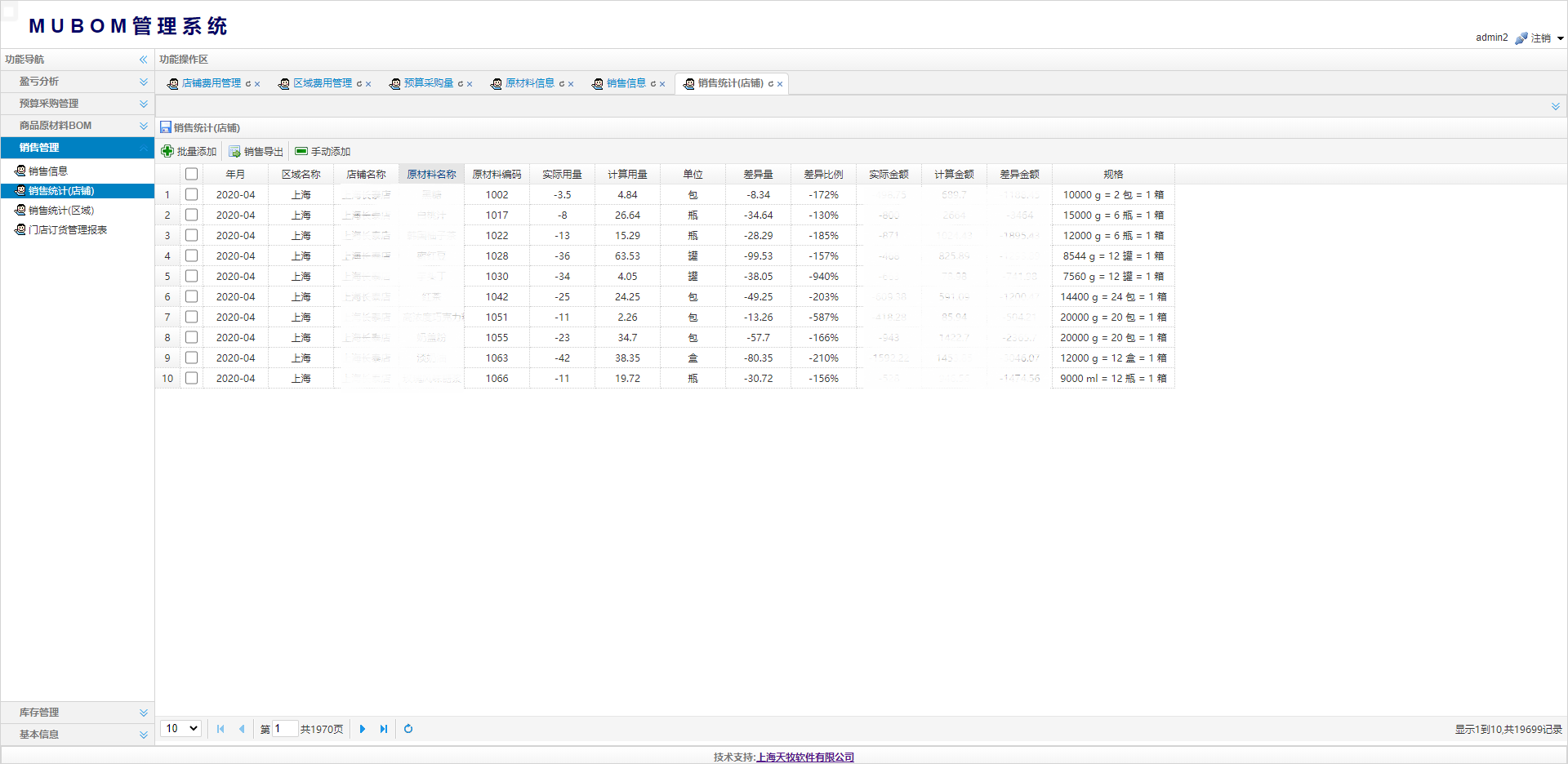Viewport: 1568px width, 764px height.
Task: Refresh the table with reload icon
Action: (x=408, y=729)
